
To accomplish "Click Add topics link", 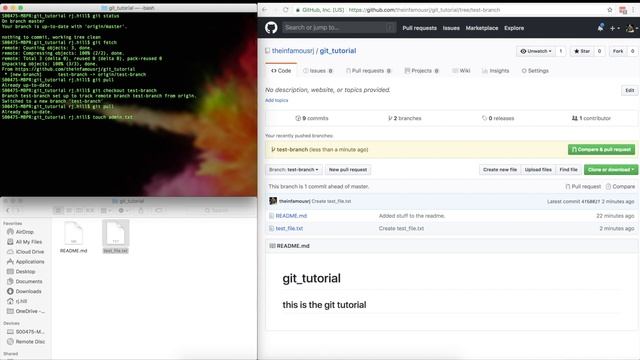I will [x=276, y=100].
